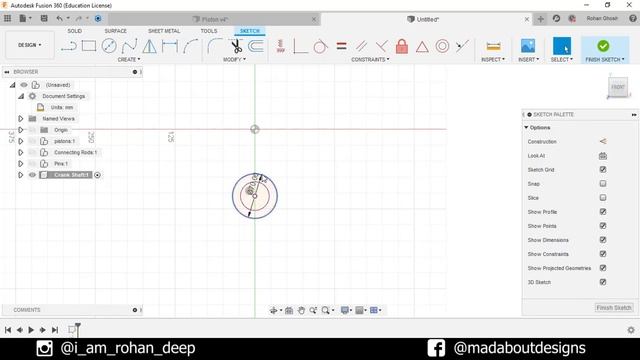Click the Save icon

(44, 18)
